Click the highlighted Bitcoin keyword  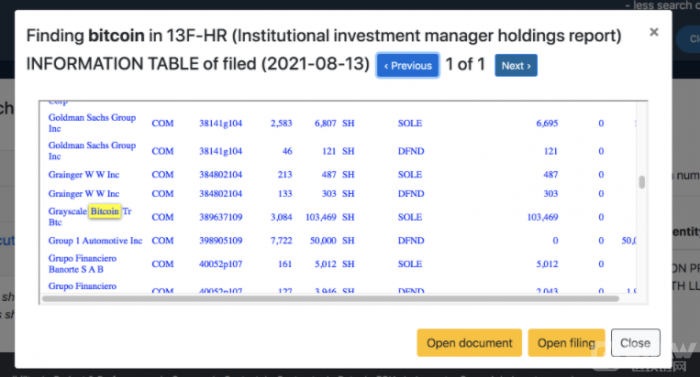tap(104, 211)
